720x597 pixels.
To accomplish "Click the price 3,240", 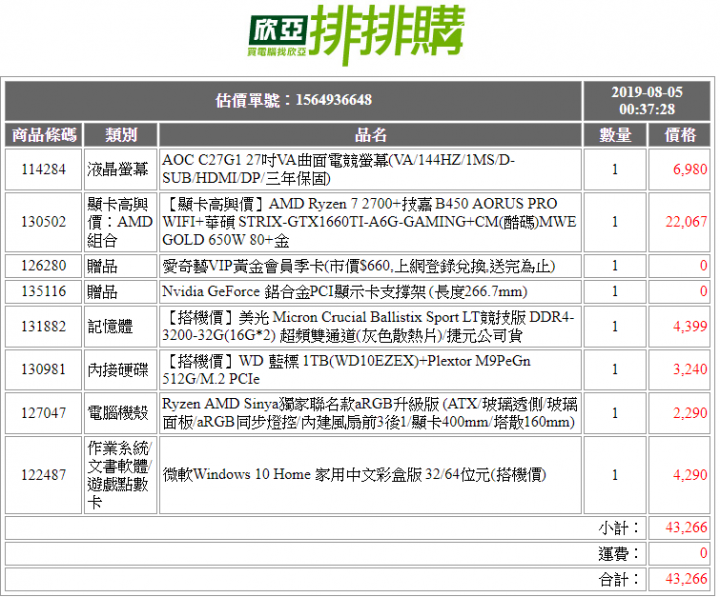I will (x=690, y=370).
